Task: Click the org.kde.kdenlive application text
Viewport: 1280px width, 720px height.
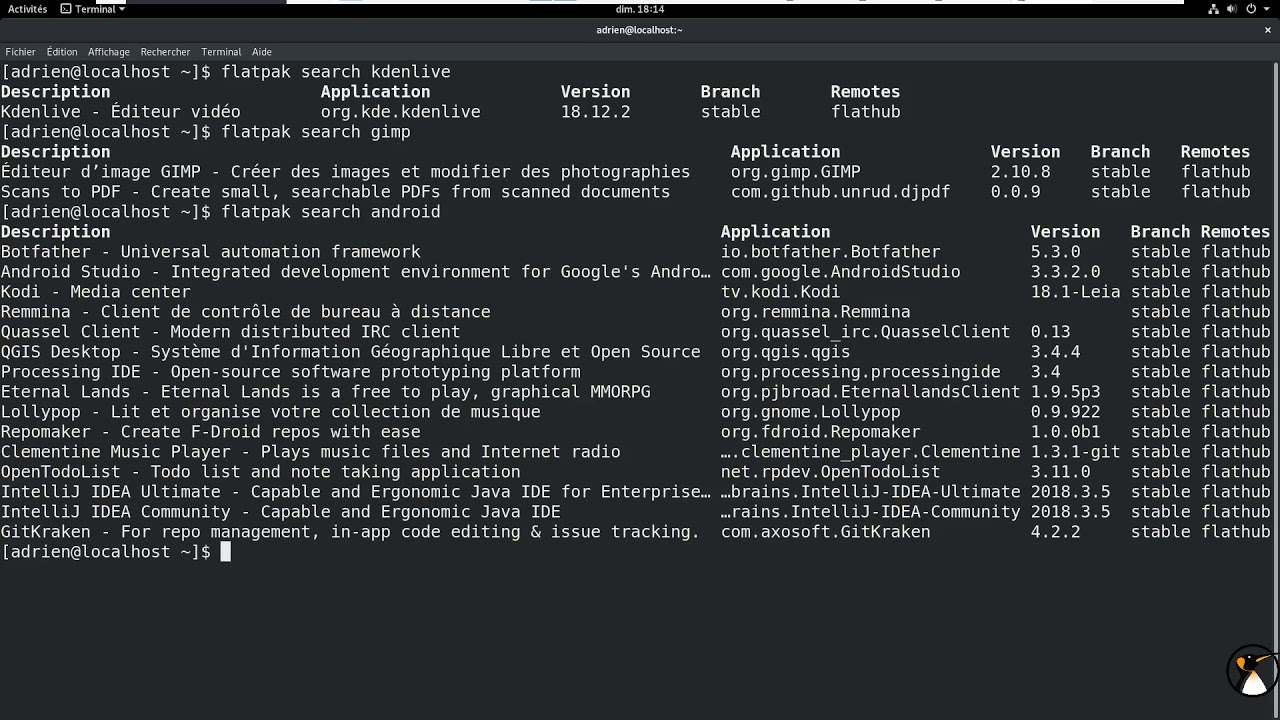Action: tap(400, 112)
